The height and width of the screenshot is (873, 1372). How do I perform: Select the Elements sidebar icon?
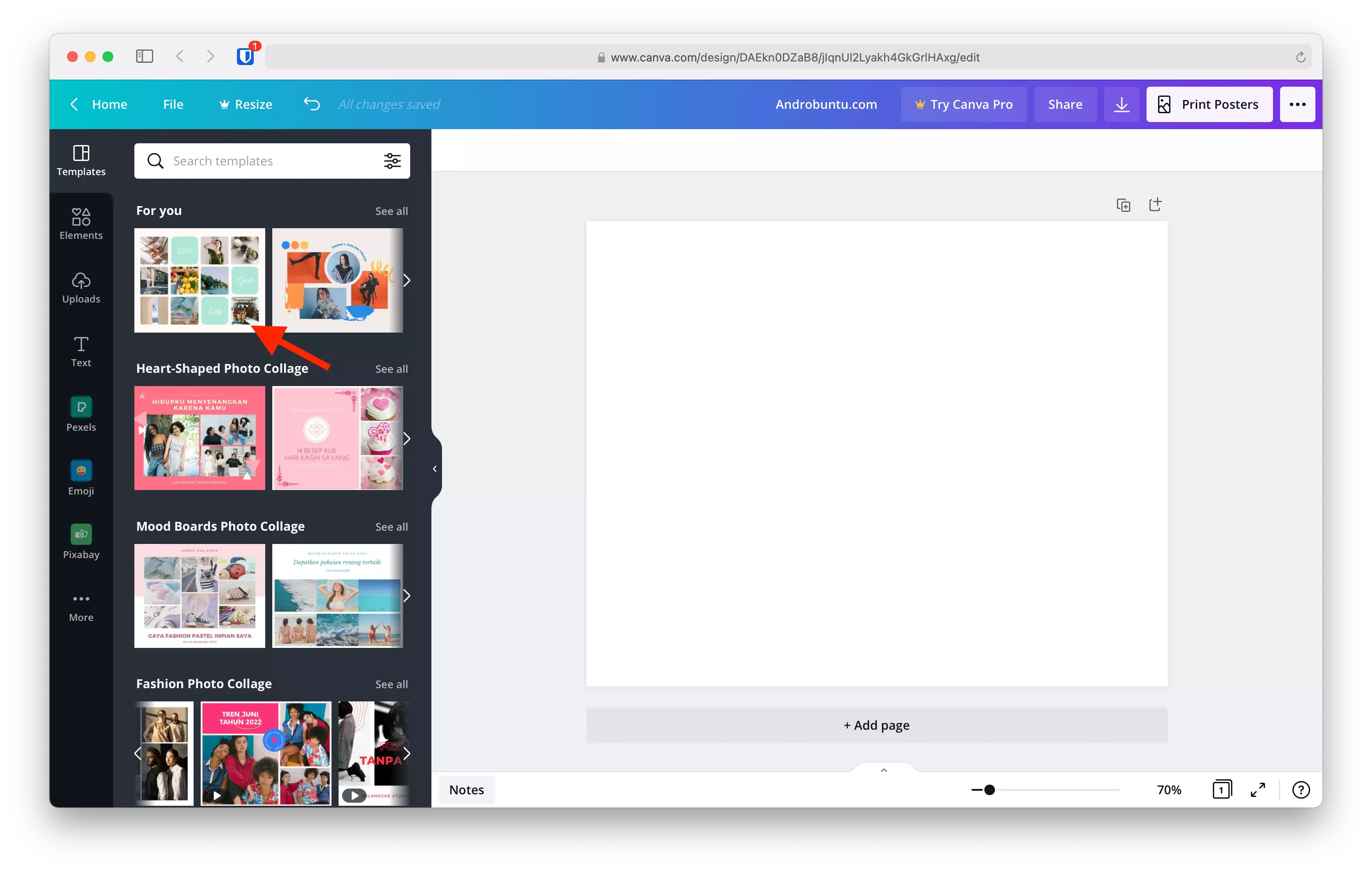[80, 223]
